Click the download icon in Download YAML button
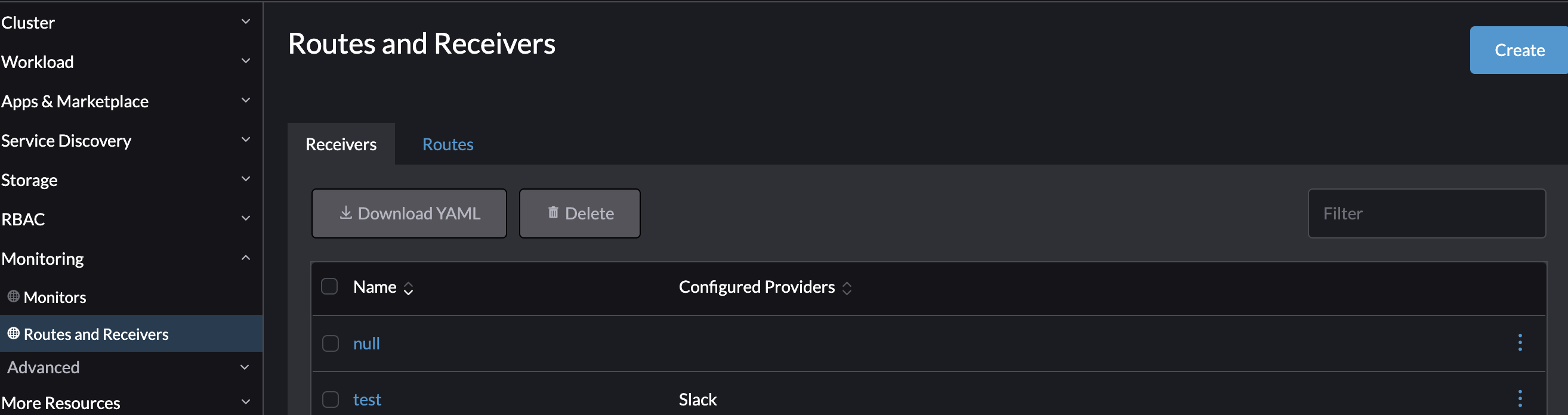The height and width of the screenshot is (415, 1568). (345, 213)
